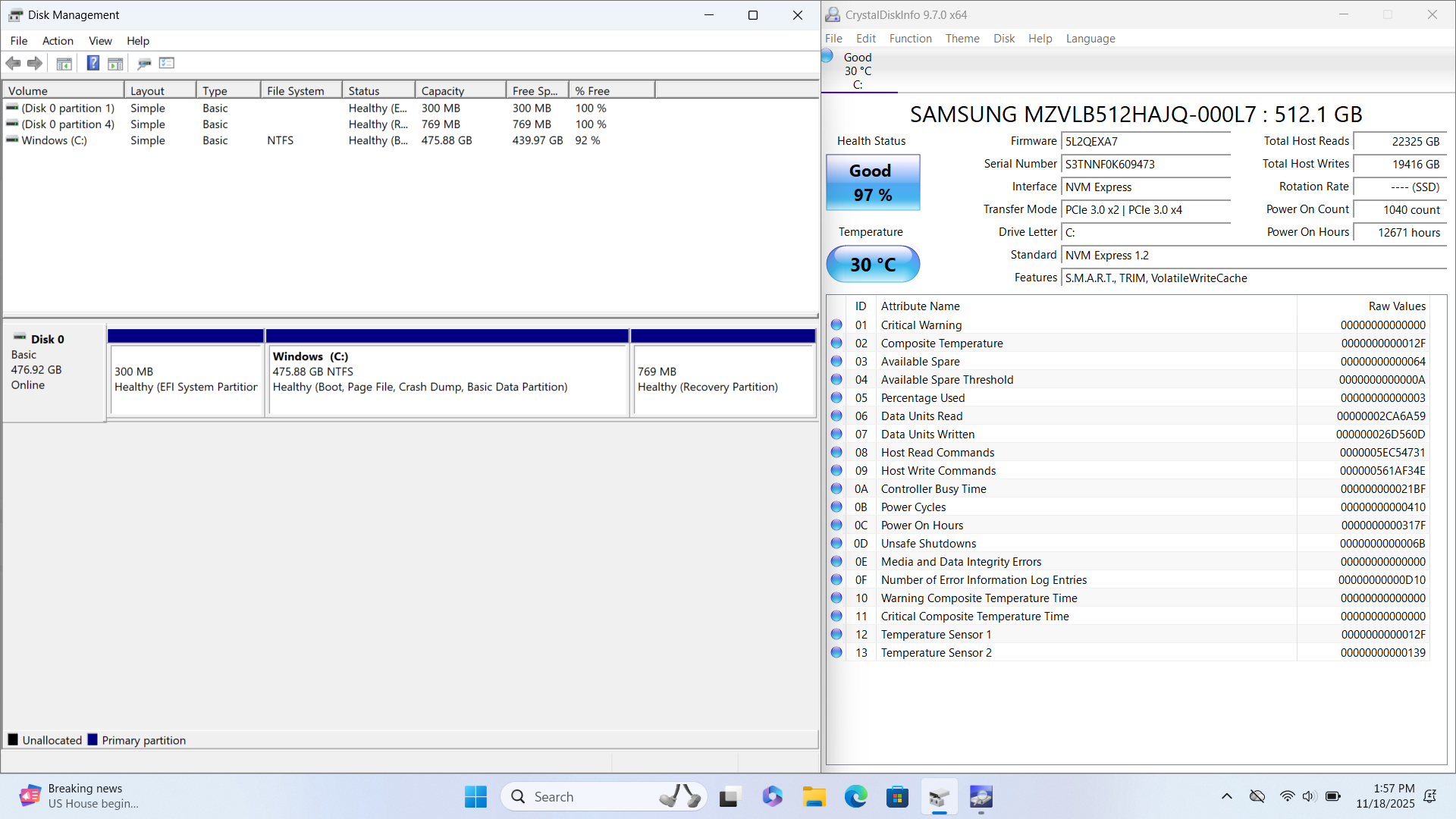The image size is (1456, 819).
Task: Click the Critical Warning status indicator dot
Action: [836, 325]
